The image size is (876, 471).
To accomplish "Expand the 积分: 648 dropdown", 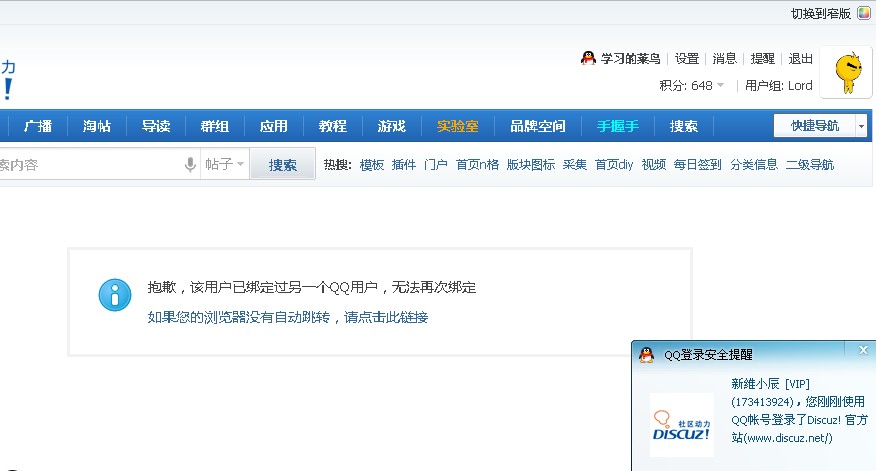I will click(692, 85).
